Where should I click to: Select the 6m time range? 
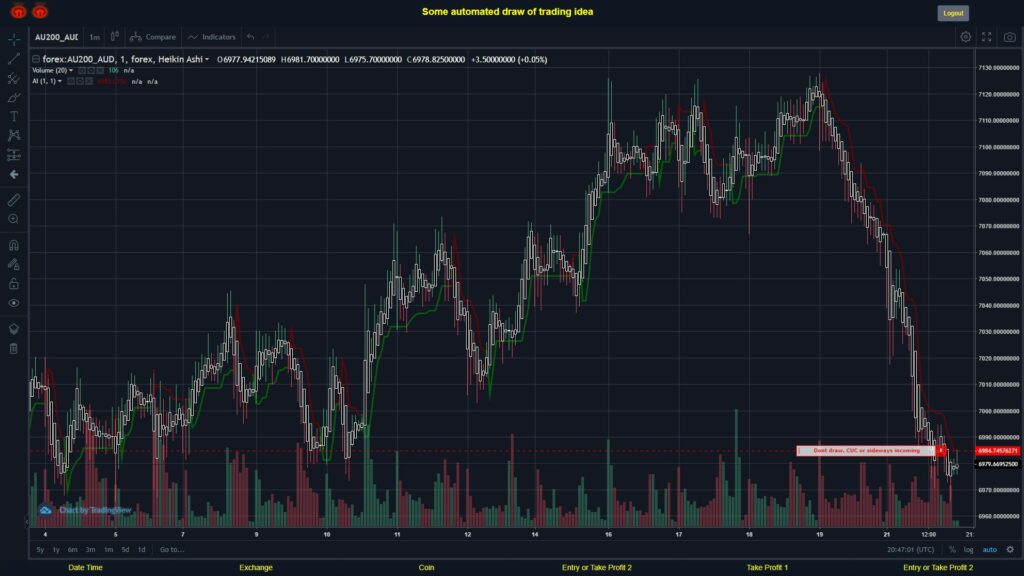pos(72,549)
